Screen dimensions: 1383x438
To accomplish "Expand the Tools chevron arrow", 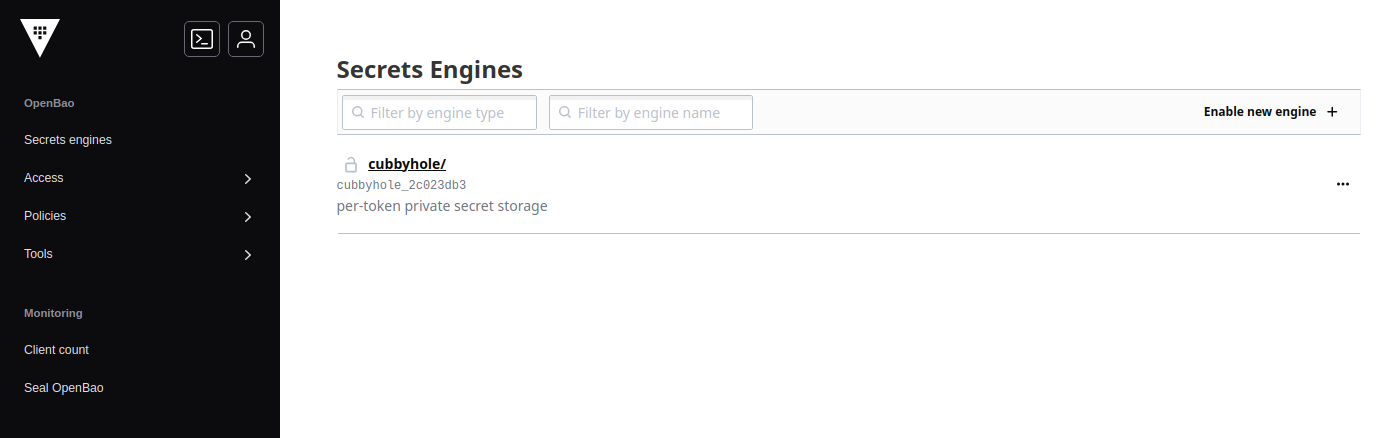I will 248,255.
